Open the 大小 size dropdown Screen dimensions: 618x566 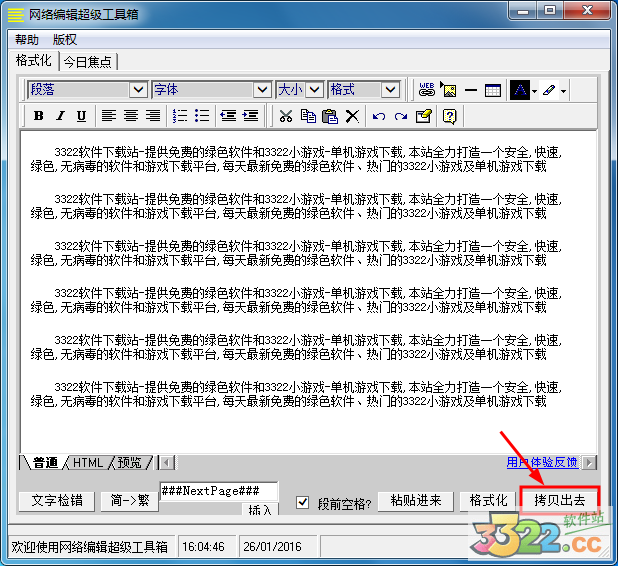(315, 90)
